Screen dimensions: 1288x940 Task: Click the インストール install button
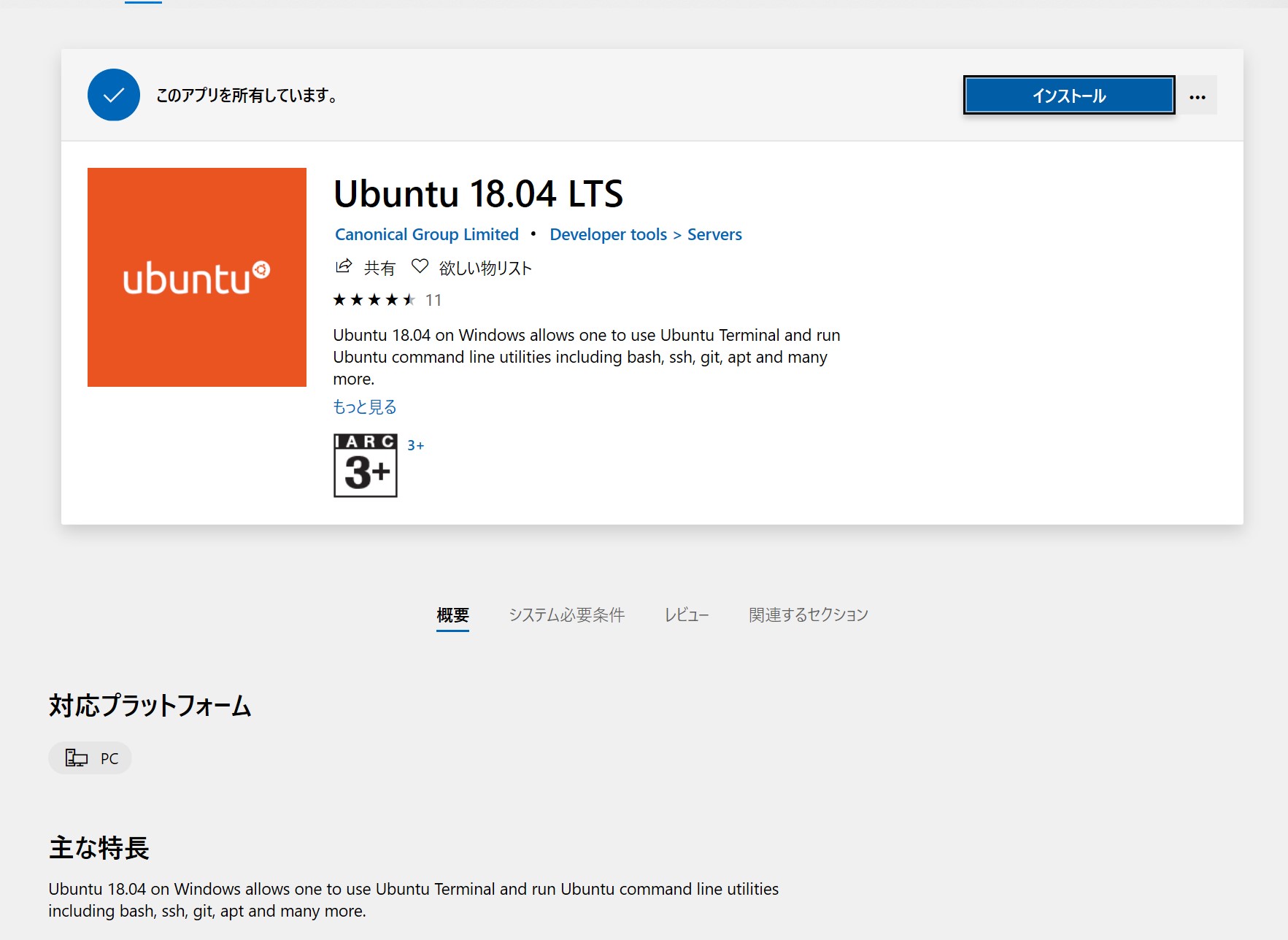[x=1068, y=96]
